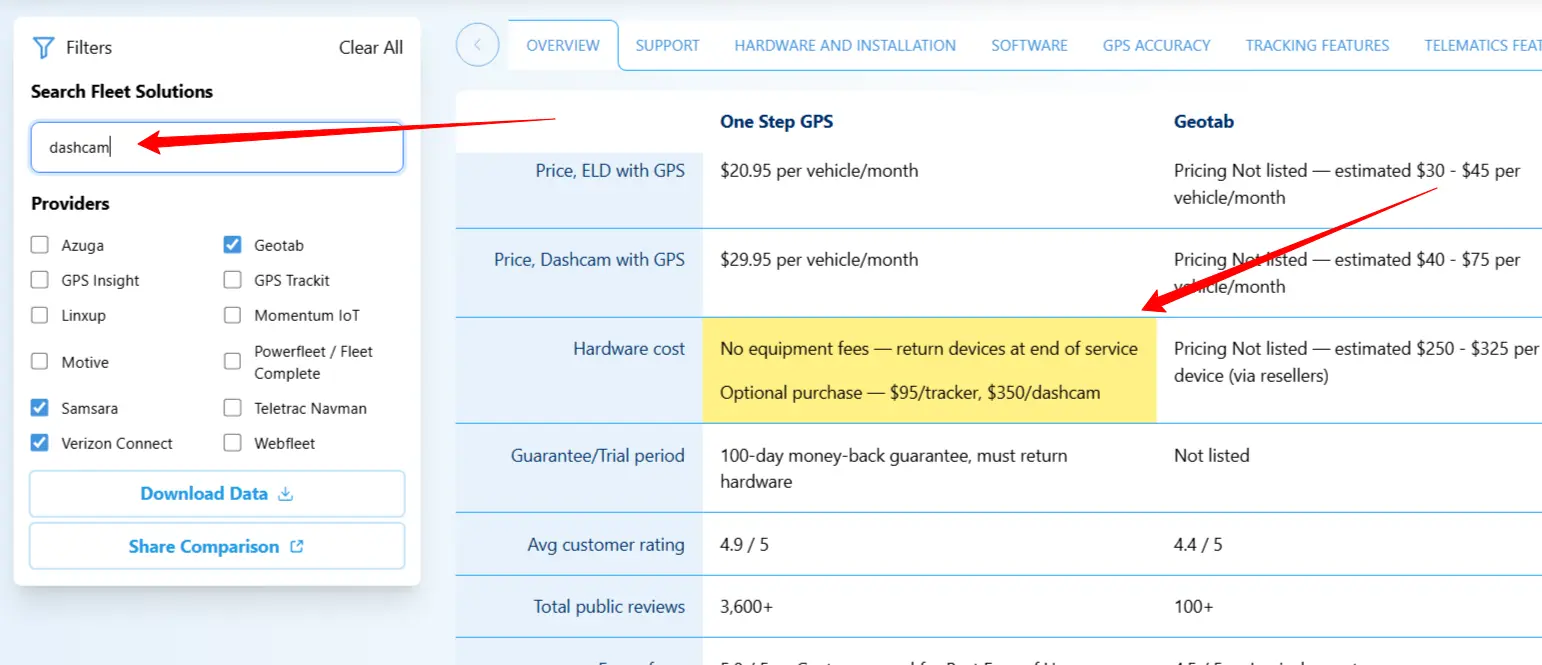Click the Search Fleet Solutions input field
Image resolution: width=1542 pixels, height=665 pixels.
tap(217, 147)
